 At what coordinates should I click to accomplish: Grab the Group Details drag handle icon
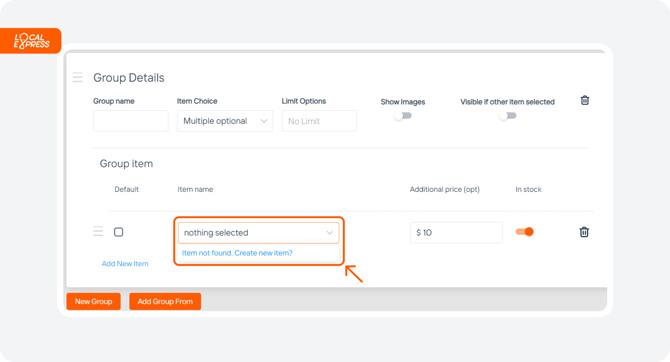77,77
